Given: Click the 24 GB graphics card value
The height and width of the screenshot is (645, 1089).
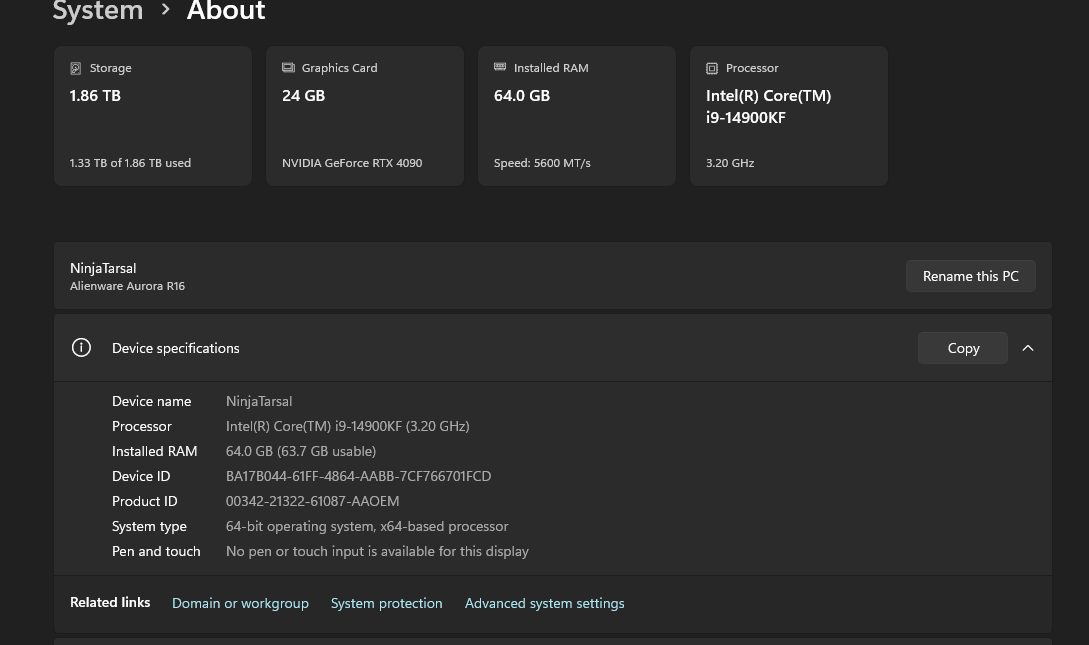Looking at the screenshot, I should pyautogui.click(x=304, y=96).
